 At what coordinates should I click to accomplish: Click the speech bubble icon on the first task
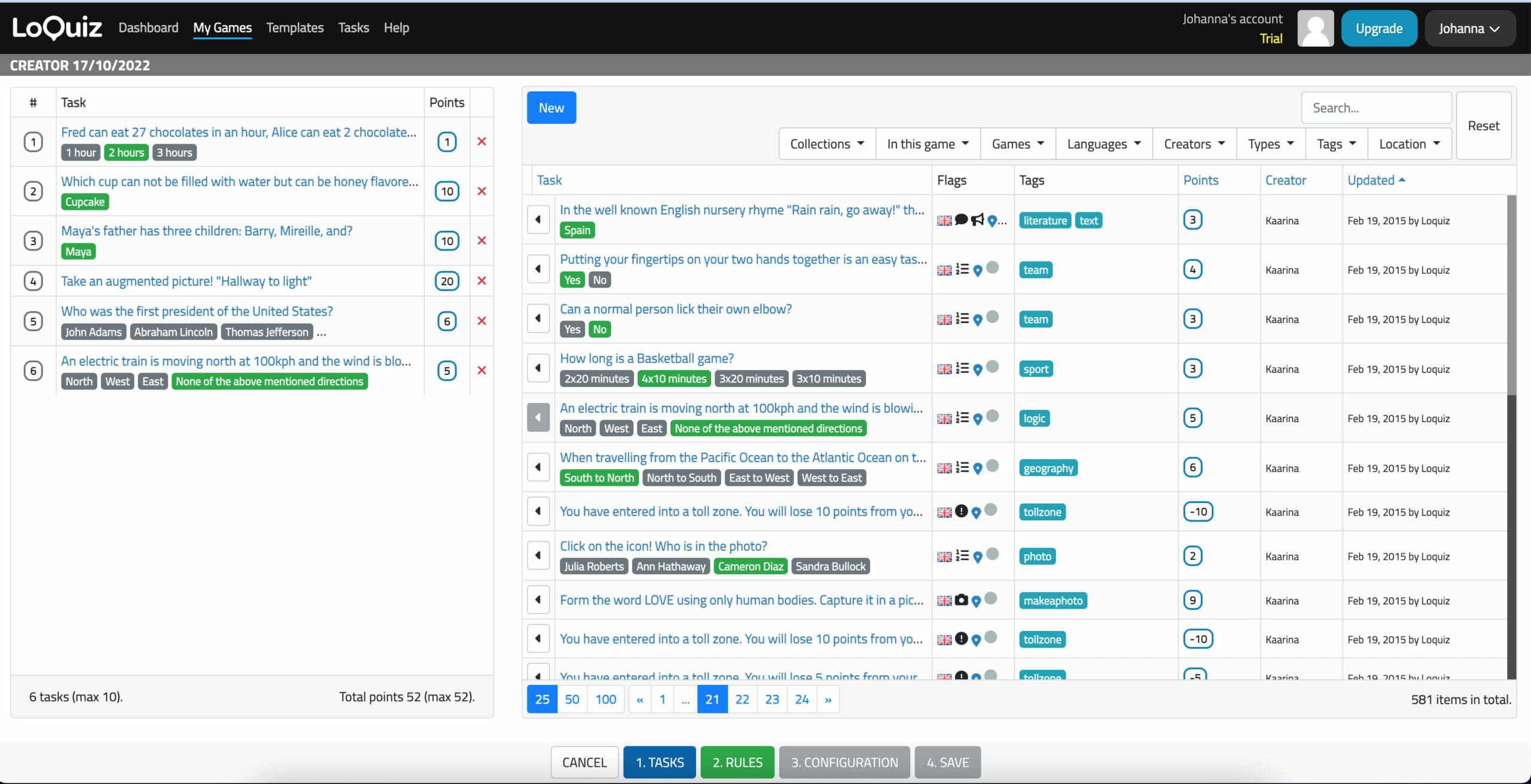(962, 220)
